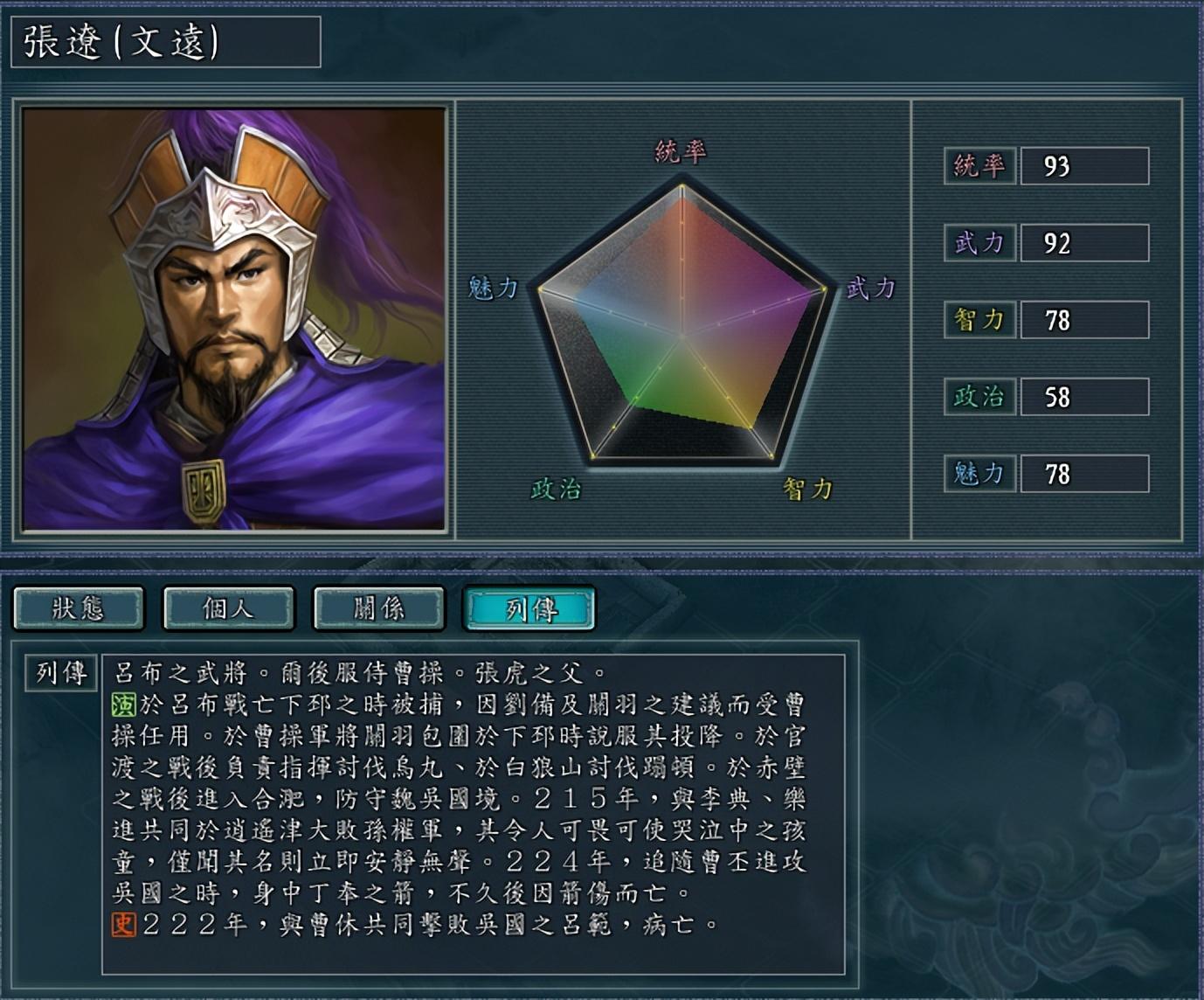Open the 個人 tab
Viewport: 1204px width, 1000px height.
click(229, 608)
